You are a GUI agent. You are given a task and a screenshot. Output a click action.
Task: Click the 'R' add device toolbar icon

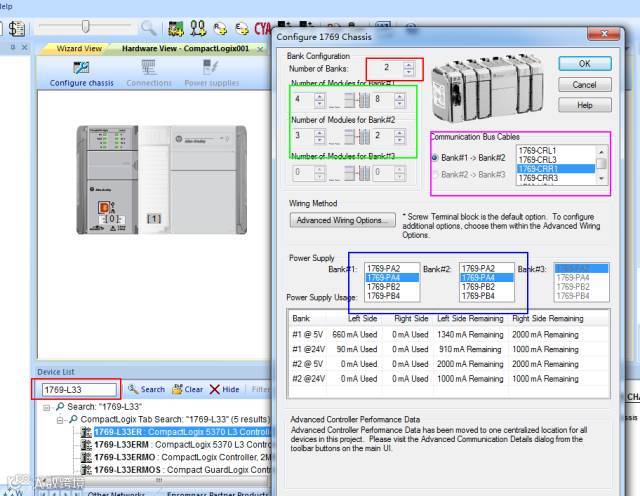220,28
